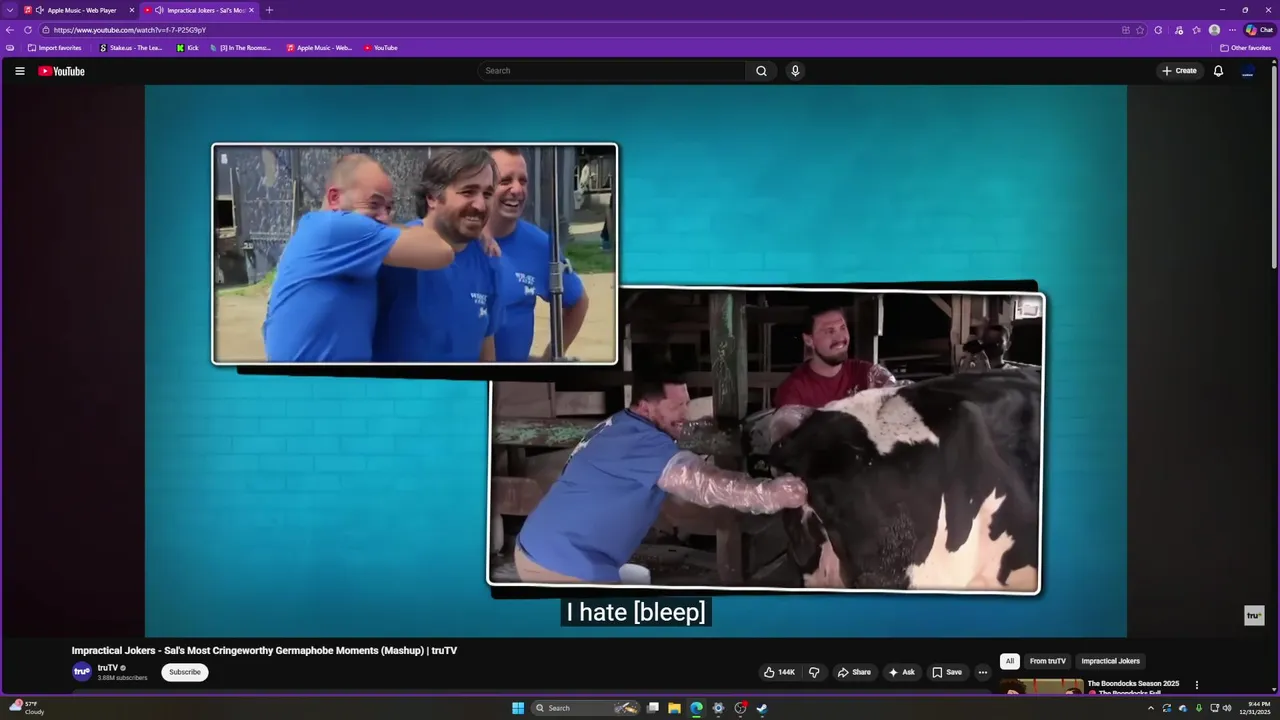Open the Create button menu
This screenshot has width=1280, height=720.
click(1179, 71)
